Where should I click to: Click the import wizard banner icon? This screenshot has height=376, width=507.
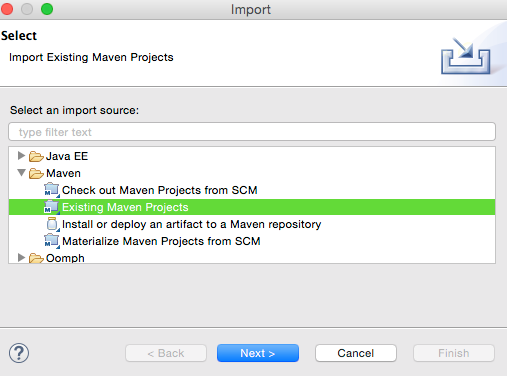(x=466, y=56)
